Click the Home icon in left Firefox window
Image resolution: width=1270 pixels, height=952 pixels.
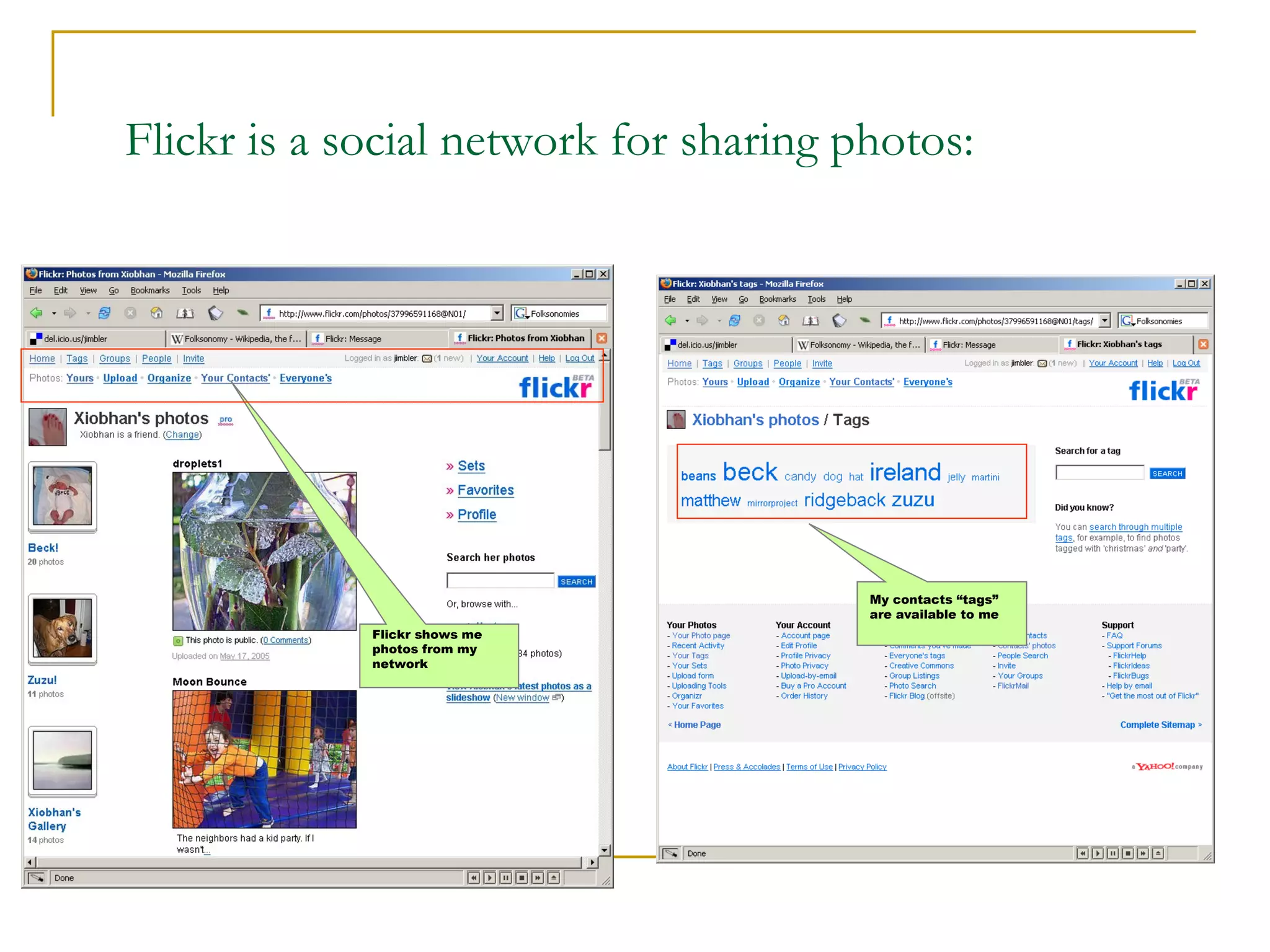click(x=156, y=313)
